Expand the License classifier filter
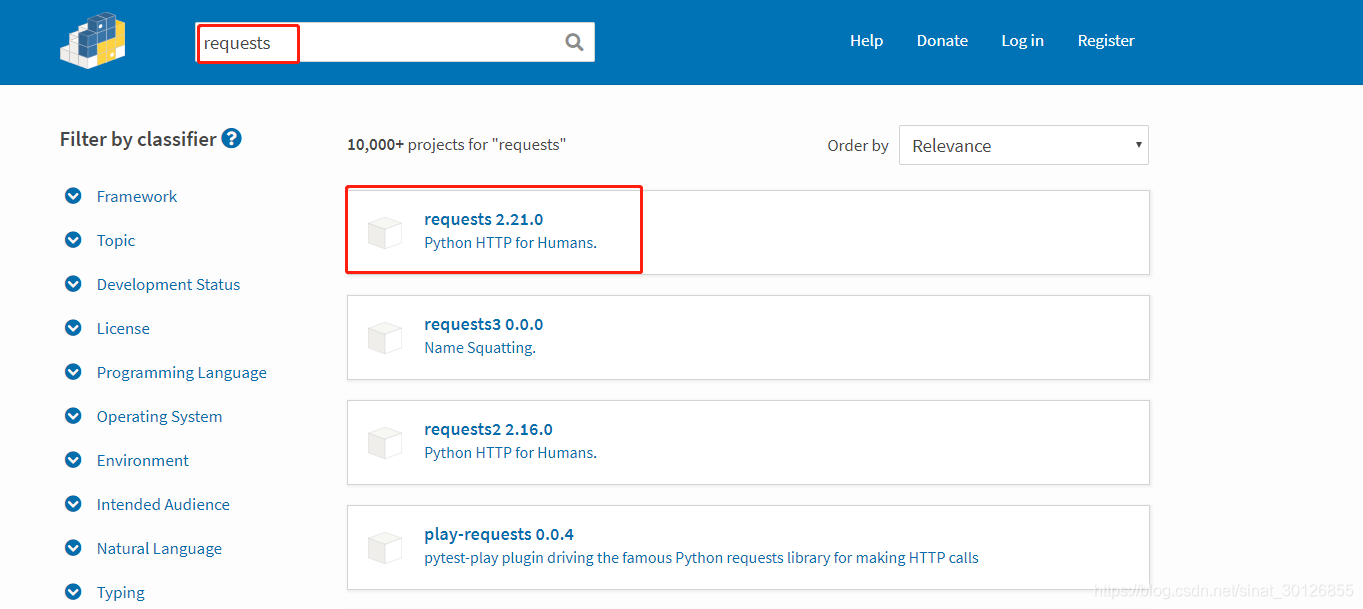 (73, 329)
